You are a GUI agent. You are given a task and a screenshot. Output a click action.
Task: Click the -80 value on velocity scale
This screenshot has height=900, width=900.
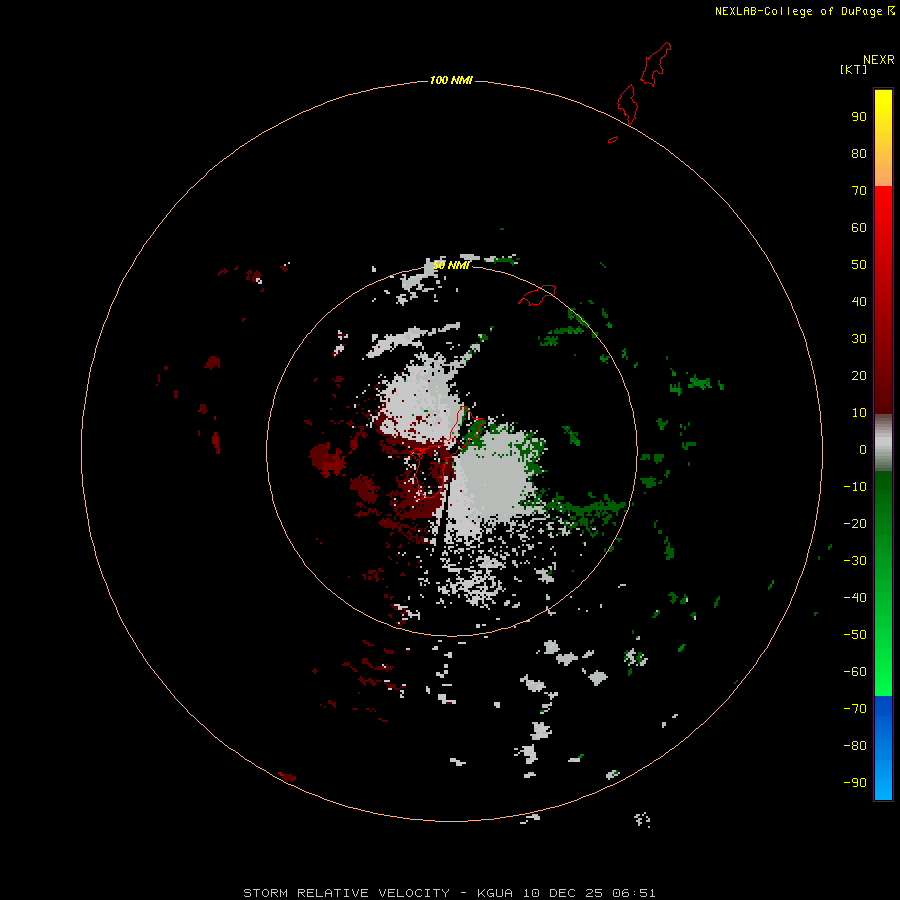(x=855, y=746)
